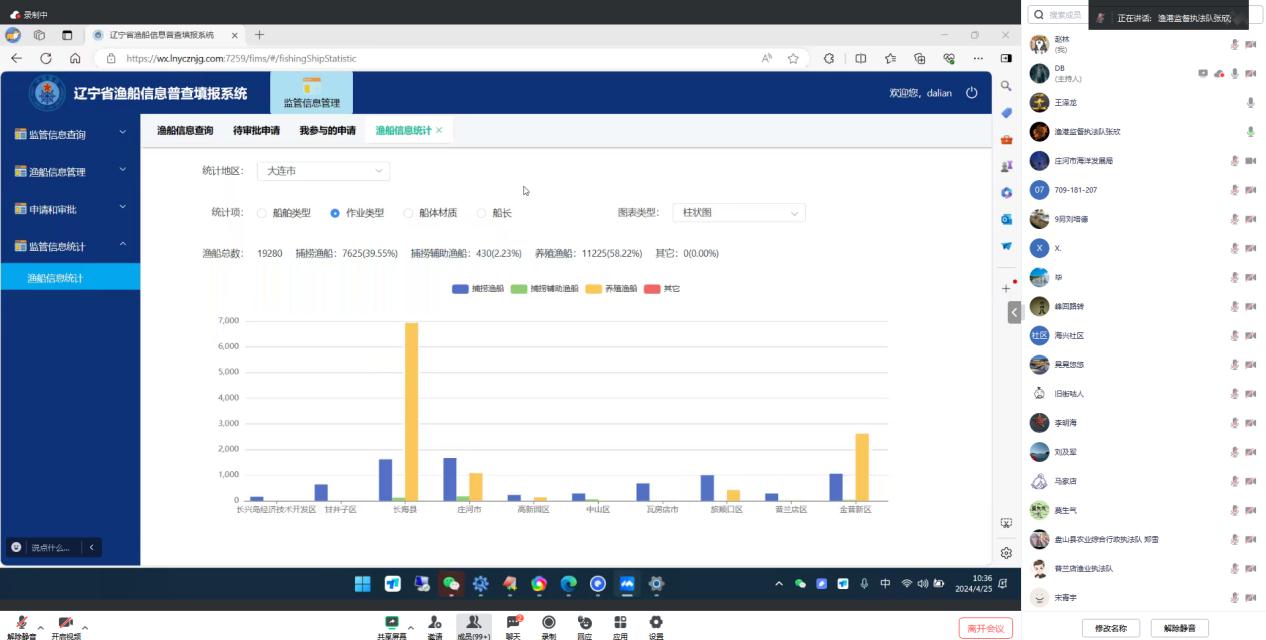The width and height of the screenshot is (1266, 640).
Task: Click the 解除静音 microphone icon
Action: [x=21, y=623]
